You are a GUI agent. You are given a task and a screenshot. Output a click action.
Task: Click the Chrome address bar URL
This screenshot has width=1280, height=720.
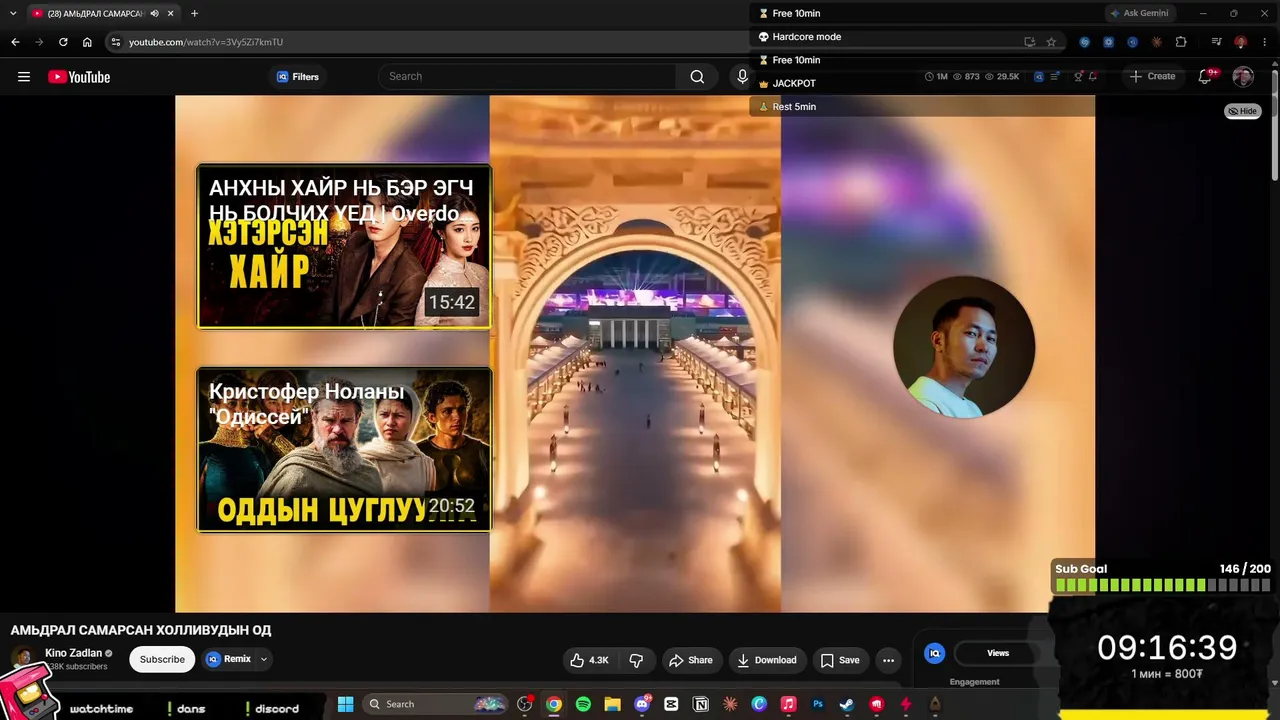206,42
